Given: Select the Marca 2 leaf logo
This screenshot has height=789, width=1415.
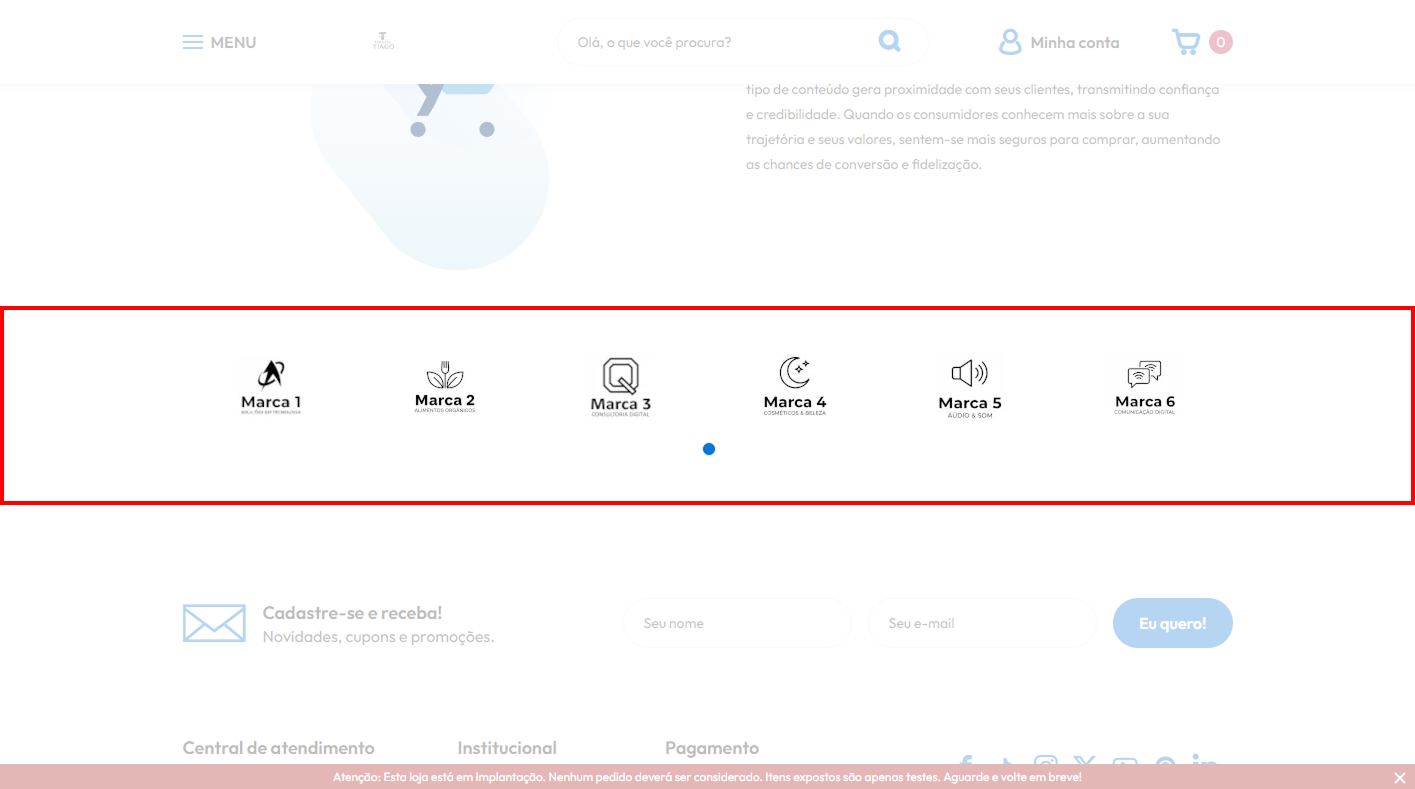Looking at the screenshot, I should 445,386.
